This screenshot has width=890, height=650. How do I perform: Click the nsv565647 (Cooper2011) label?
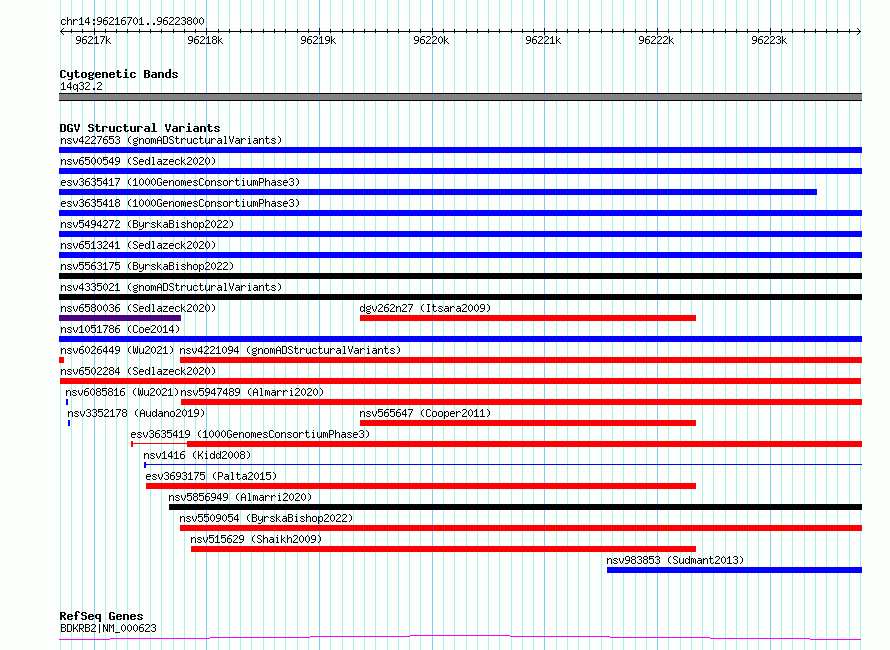click(x=425, y=413)
